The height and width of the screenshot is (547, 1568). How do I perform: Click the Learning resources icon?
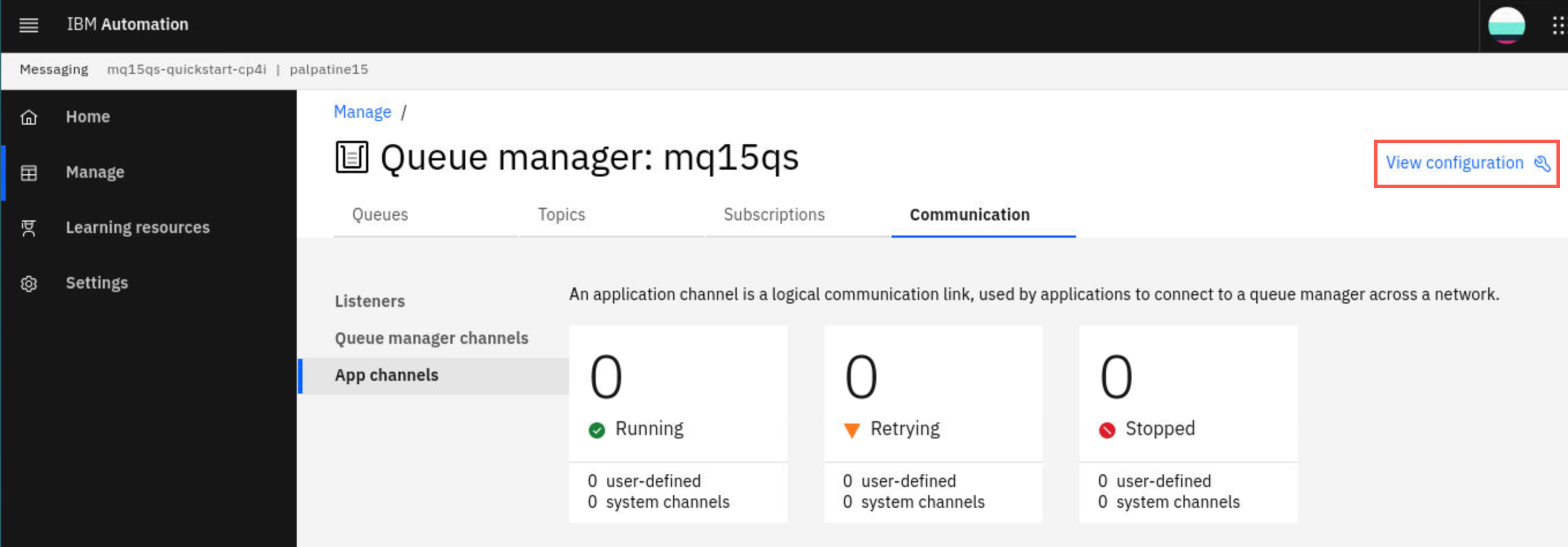point(29,228)
